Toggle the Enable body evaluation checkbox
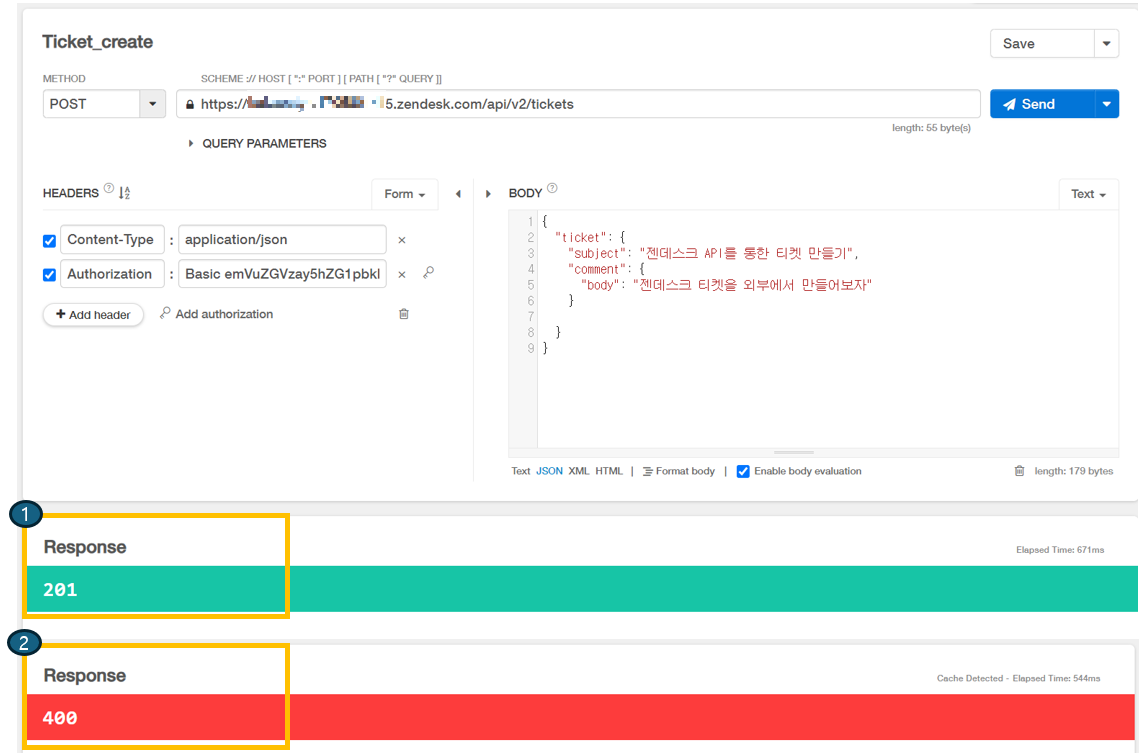This screenshot has height=756, width=1144. [x=743, y=471]
